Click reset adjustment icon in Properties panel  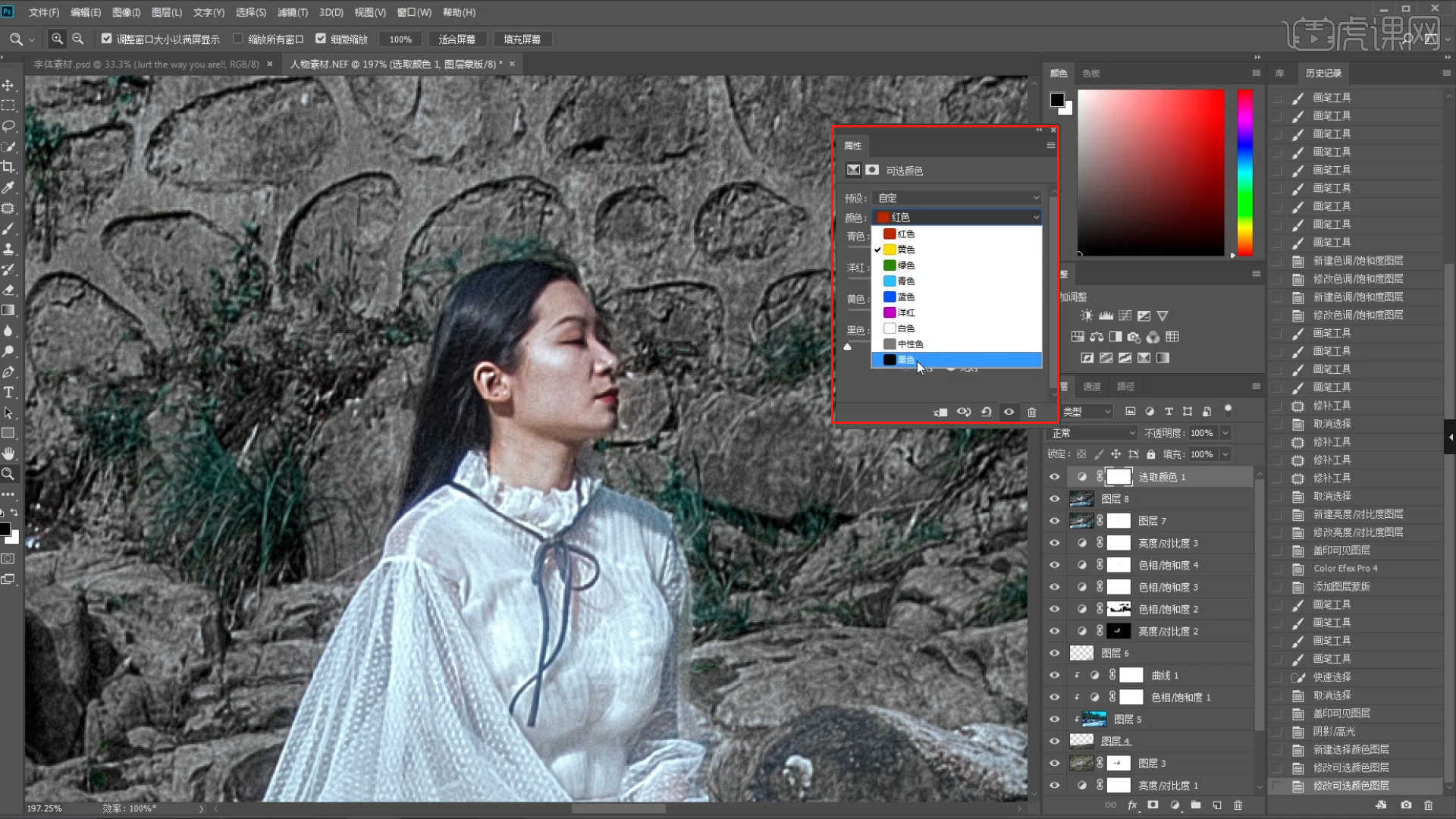pyautogui.click(x=986, y=412)
